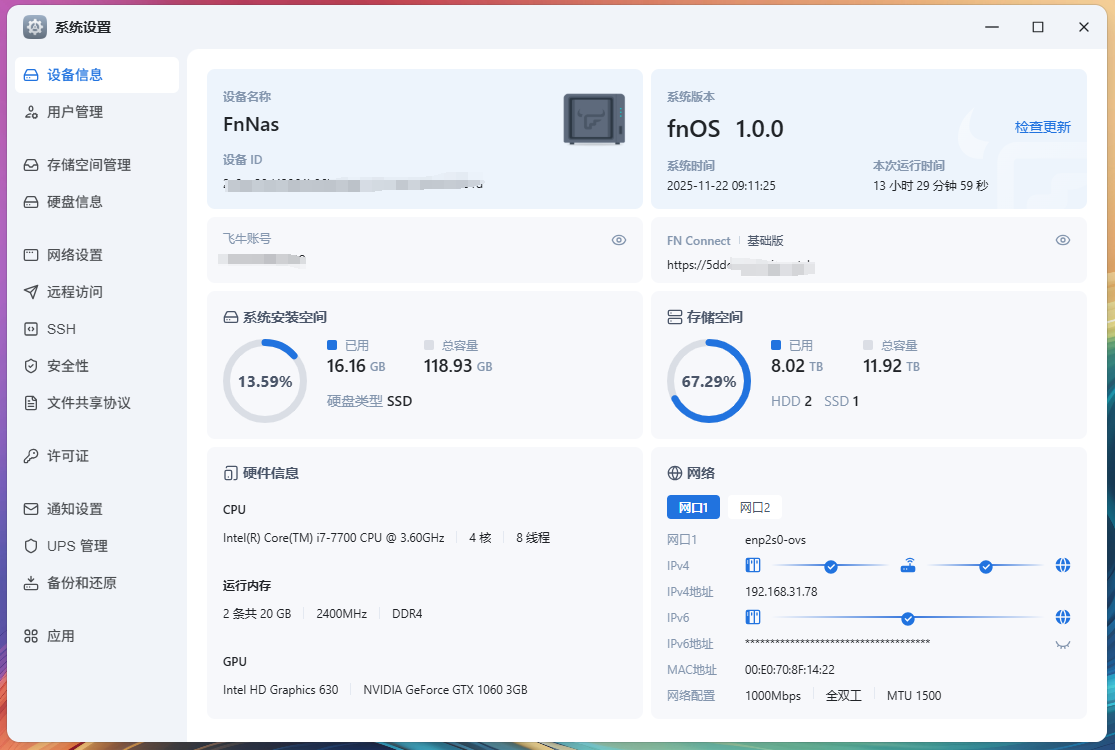Viewport: 1115px width, 750px height.
Task: Click the system settings gear icon
Action: pos(35,27)
